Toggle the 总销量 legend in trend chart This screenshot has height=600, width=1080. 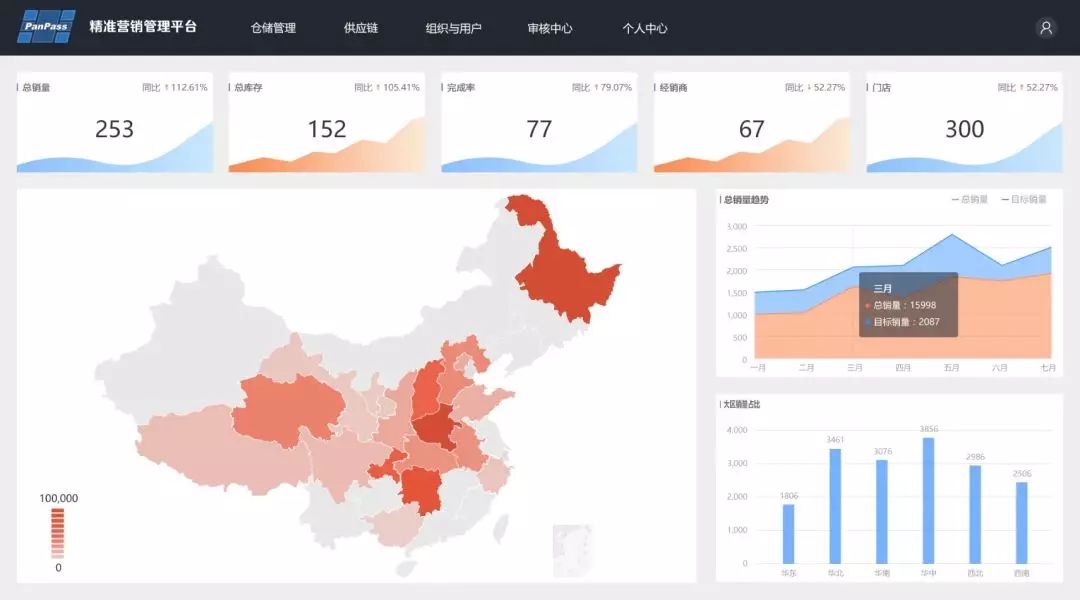[x=970, y=200]
